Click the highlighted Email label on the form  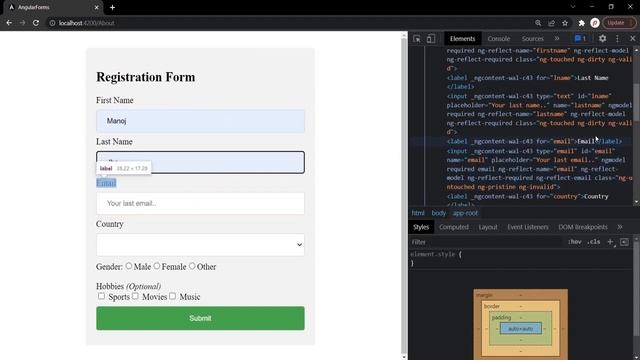pyautogui.click(x=106, y=183)
